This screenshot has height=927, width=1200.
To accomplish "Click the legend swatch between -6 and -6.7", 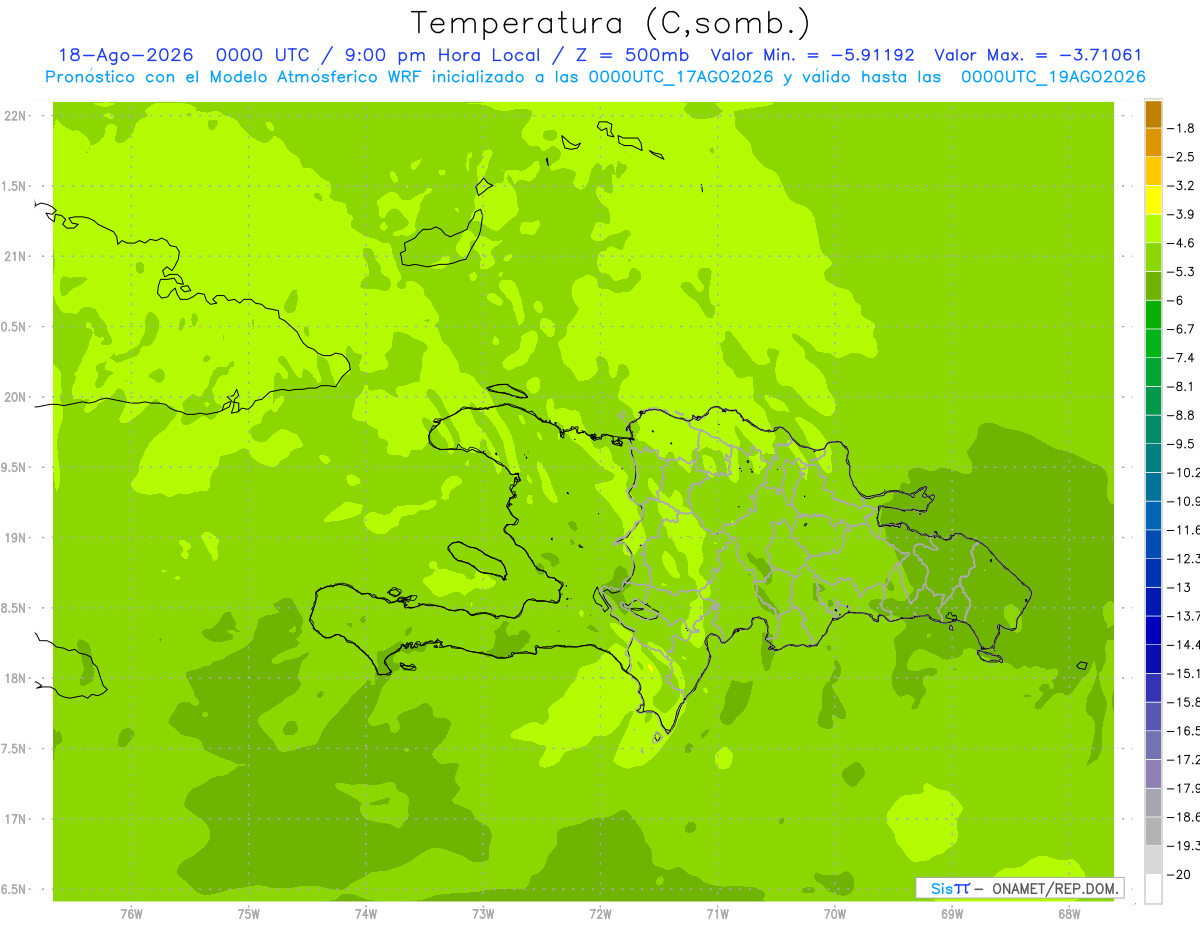I will [1153, 315].
